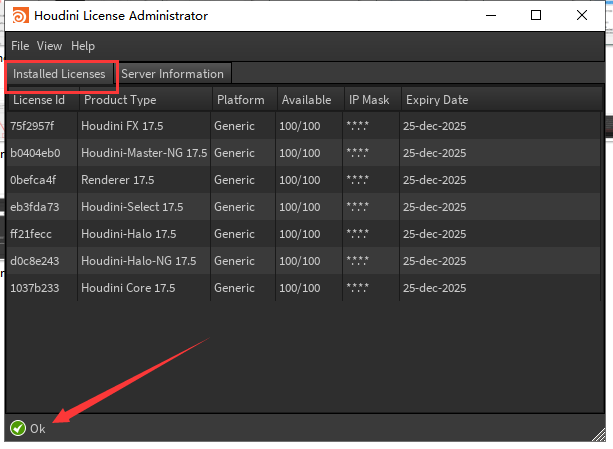Sort by the Product Type column header
Screen dimensions: 613x449
(120, 100)
